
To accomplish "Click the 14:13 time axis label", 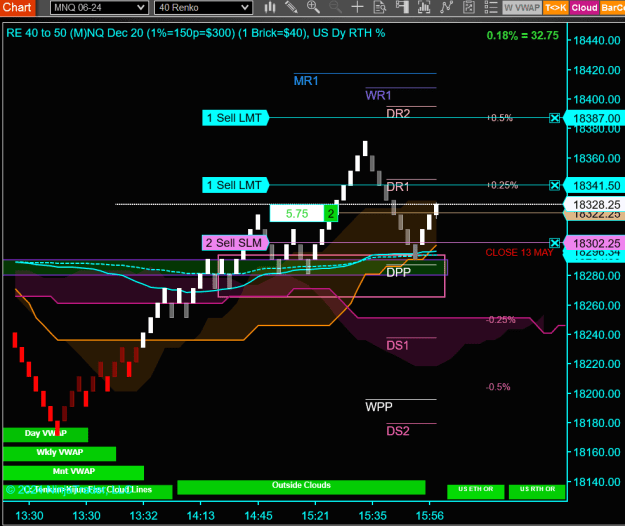I will [x=200, y=516].
